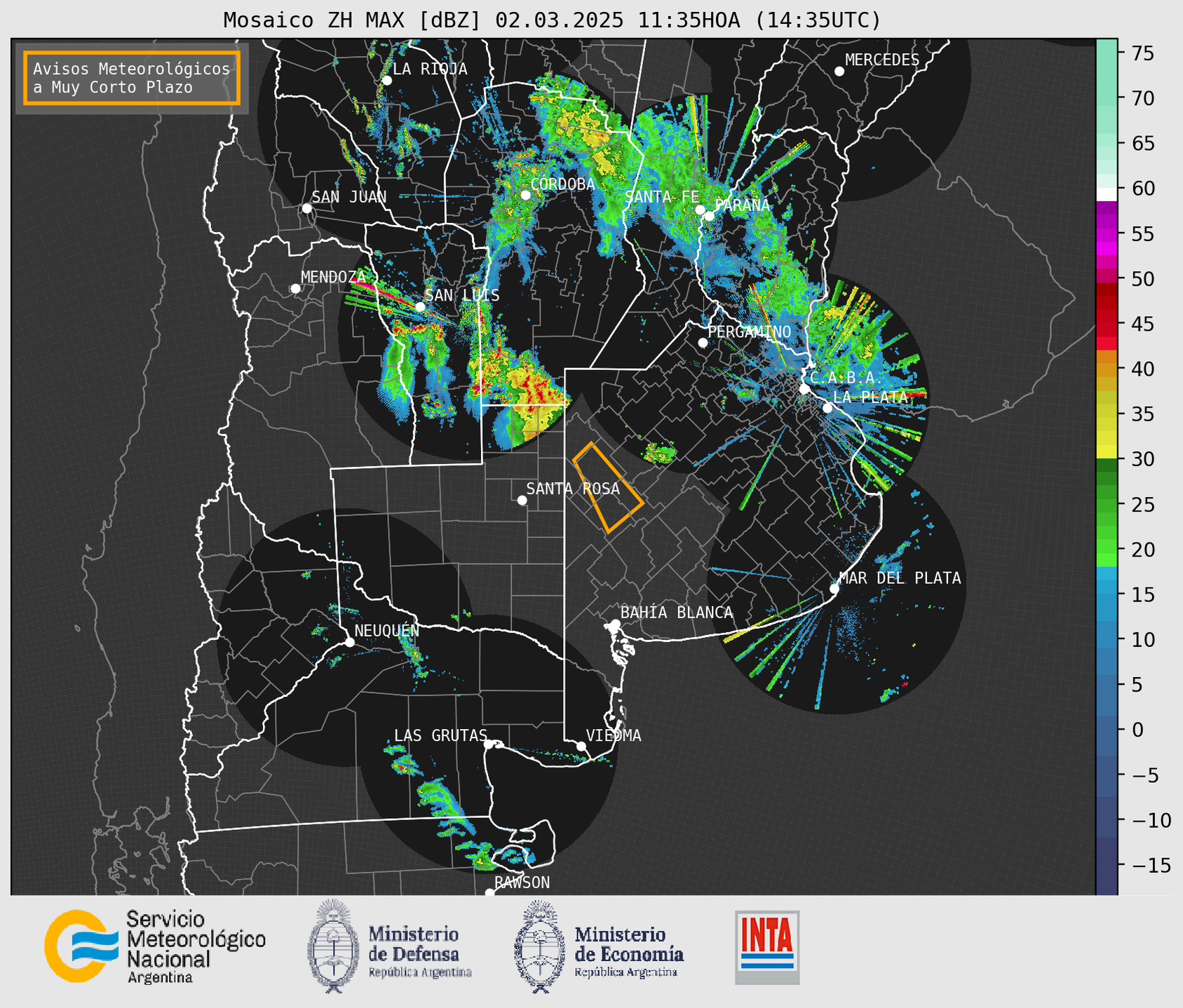The image size is (1183, 1008).
Task: Click the white dot marking Córdoba city
Action: 526,195
